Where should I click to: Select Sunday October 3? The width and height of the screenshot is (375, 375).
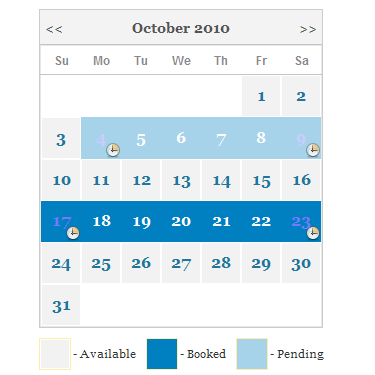click(61, 138)
